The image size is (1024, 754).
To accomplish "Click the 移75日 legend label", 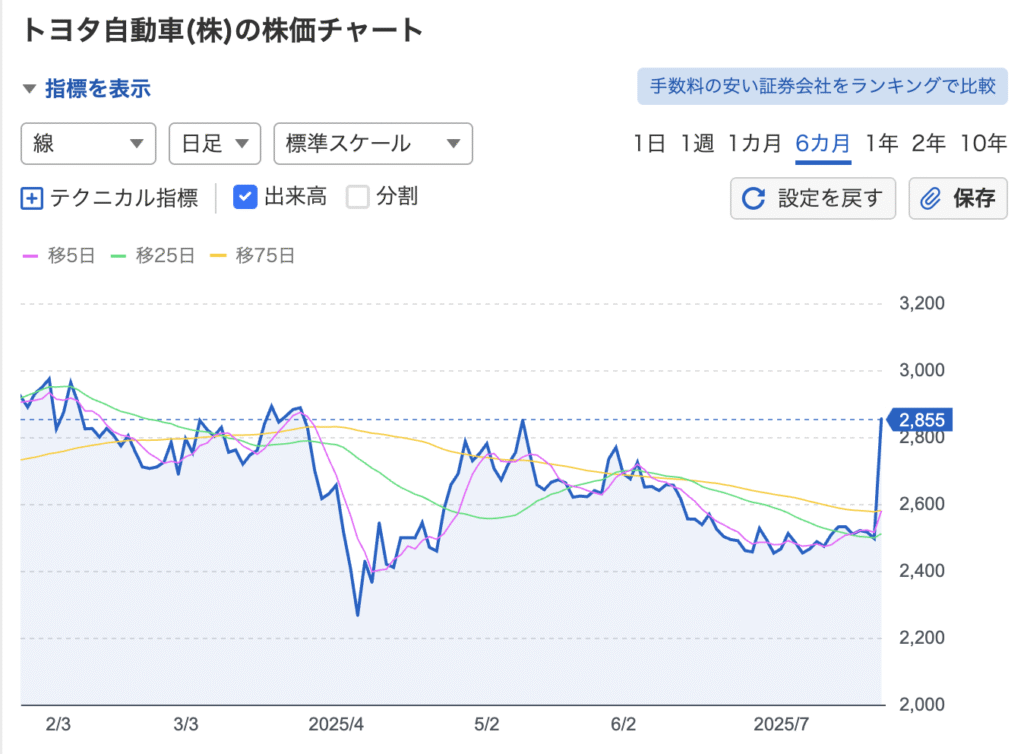I will tap(265, 256).
